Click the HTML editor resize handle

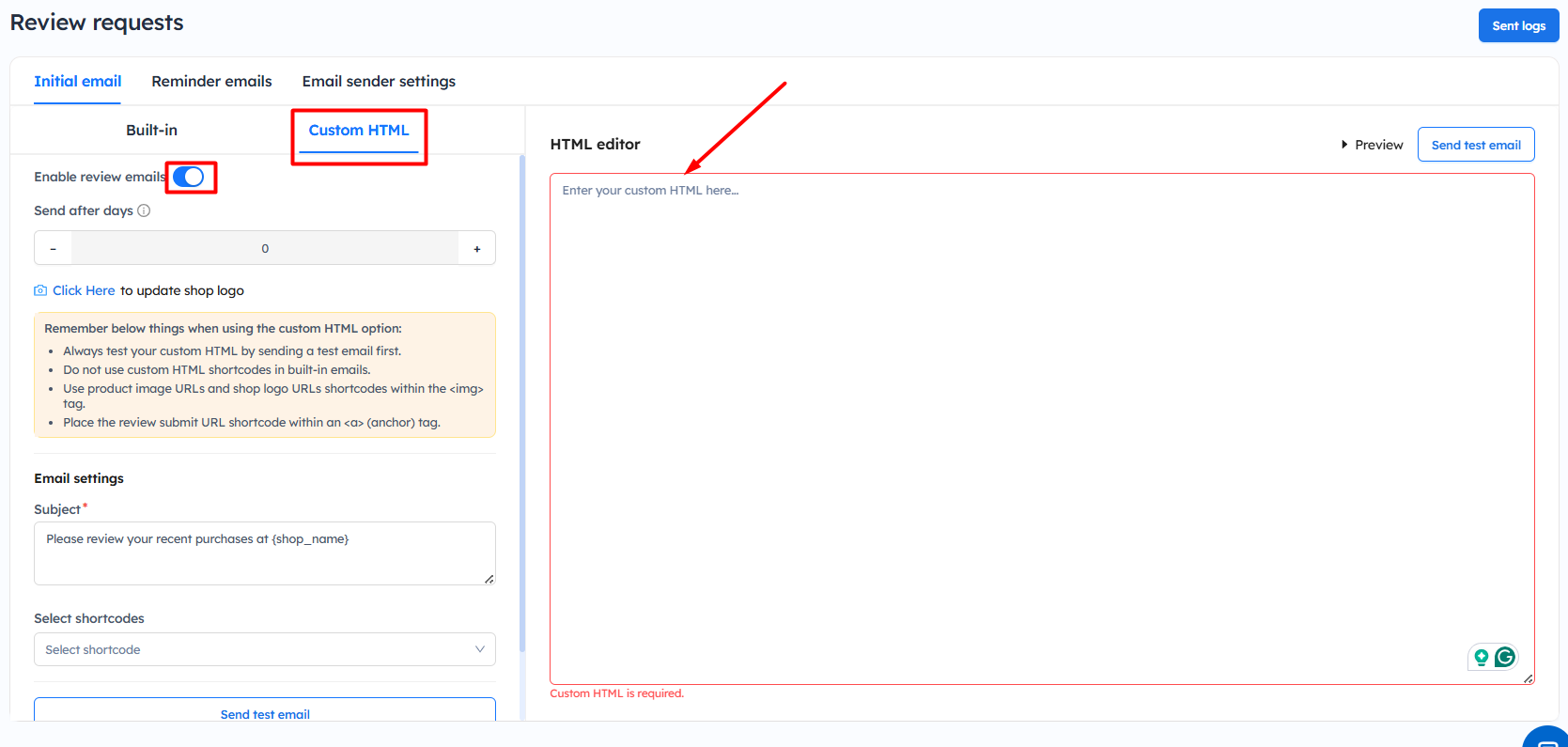[1528, 678]
